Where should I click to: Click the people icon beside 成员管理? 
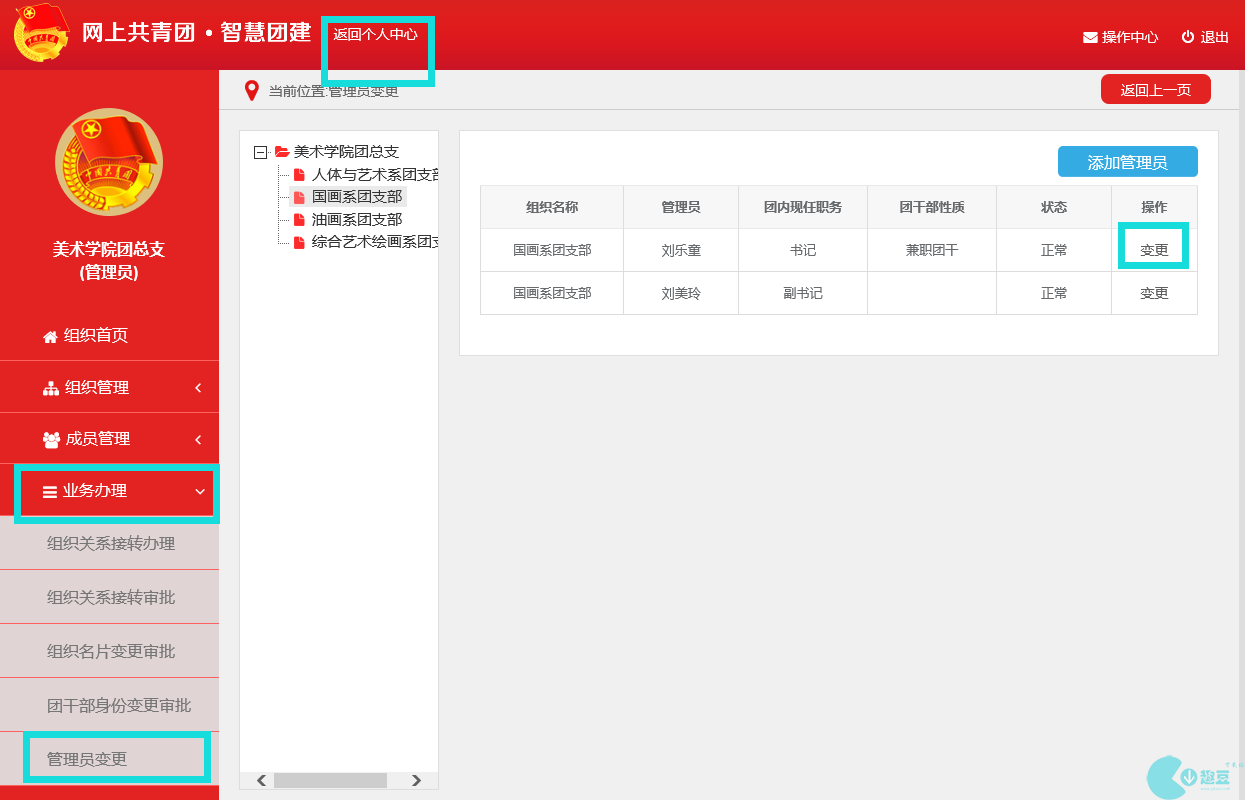coord(51,440)
